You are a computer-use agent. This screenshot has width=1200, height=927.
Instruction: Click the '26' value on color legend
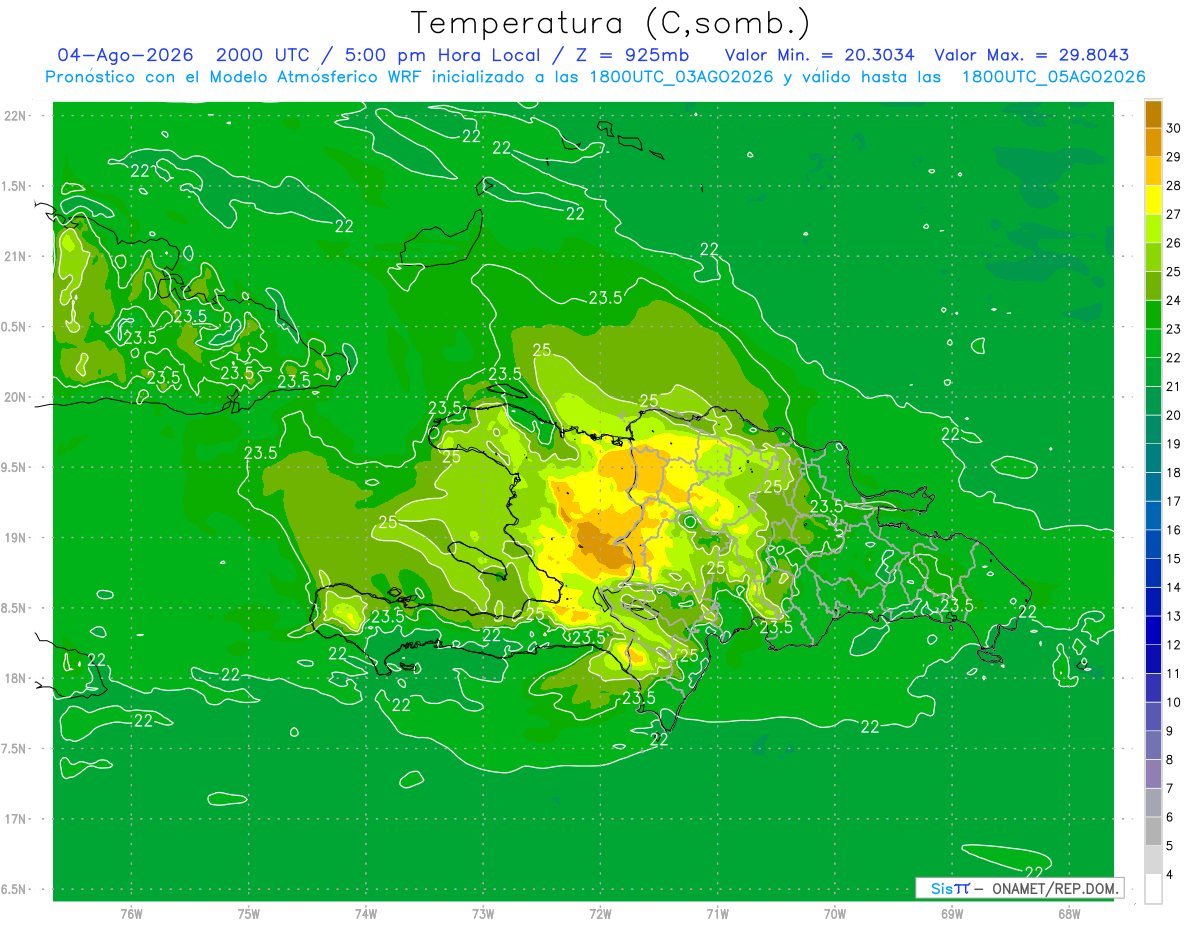click(1174, 243)
